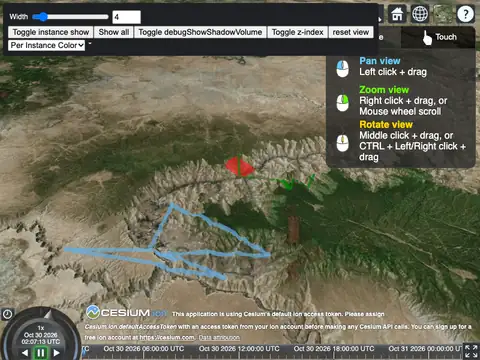Click timeline at Oct 30 2026 18:00:00 UTC
The height and width of the screenshot is (360, 480).
(334, 349)
